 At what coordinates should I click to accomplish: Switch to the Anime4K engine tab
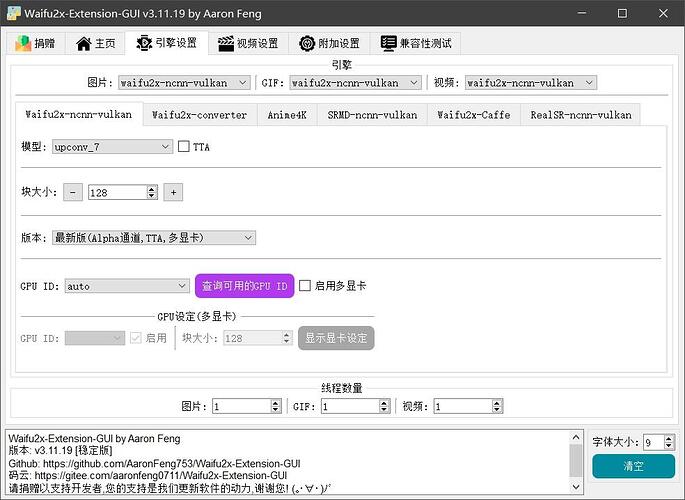point(287,115)
